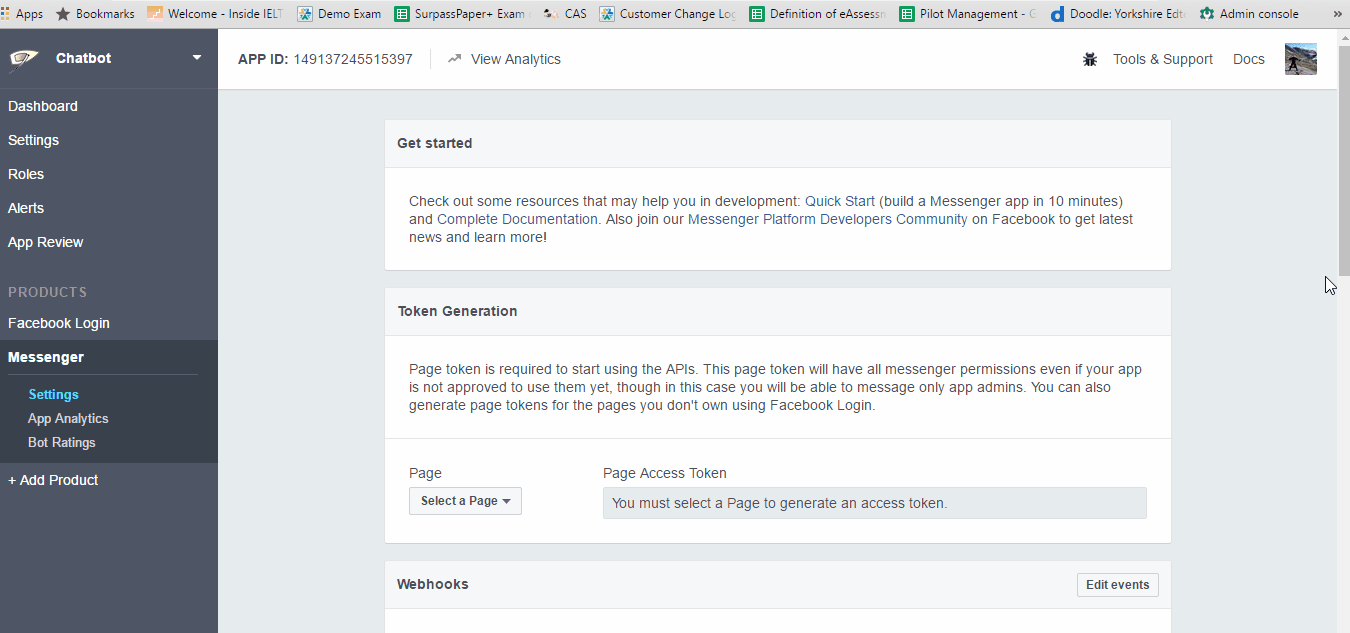Open the SurpassPaper+ Exam bookmark
This screenshot has height=633, width=1350.
[x=462, y=14]
